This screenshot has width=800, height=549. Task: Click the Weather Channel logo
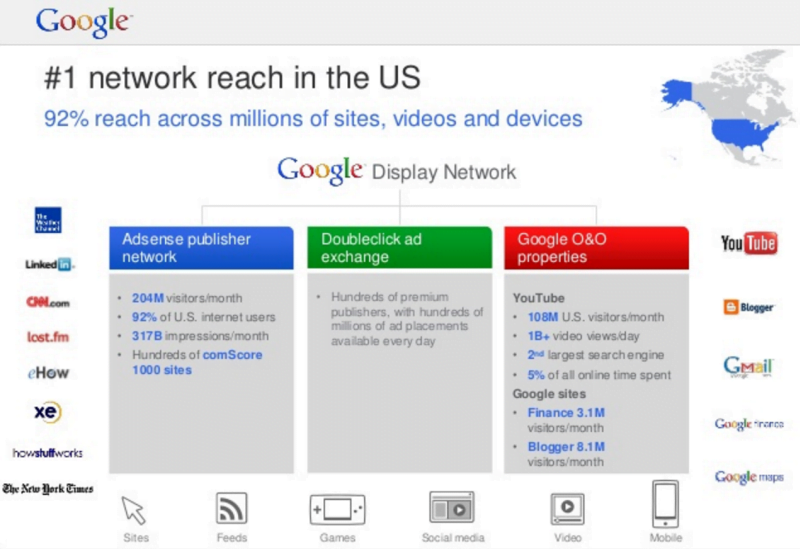(x=48, y=220)
